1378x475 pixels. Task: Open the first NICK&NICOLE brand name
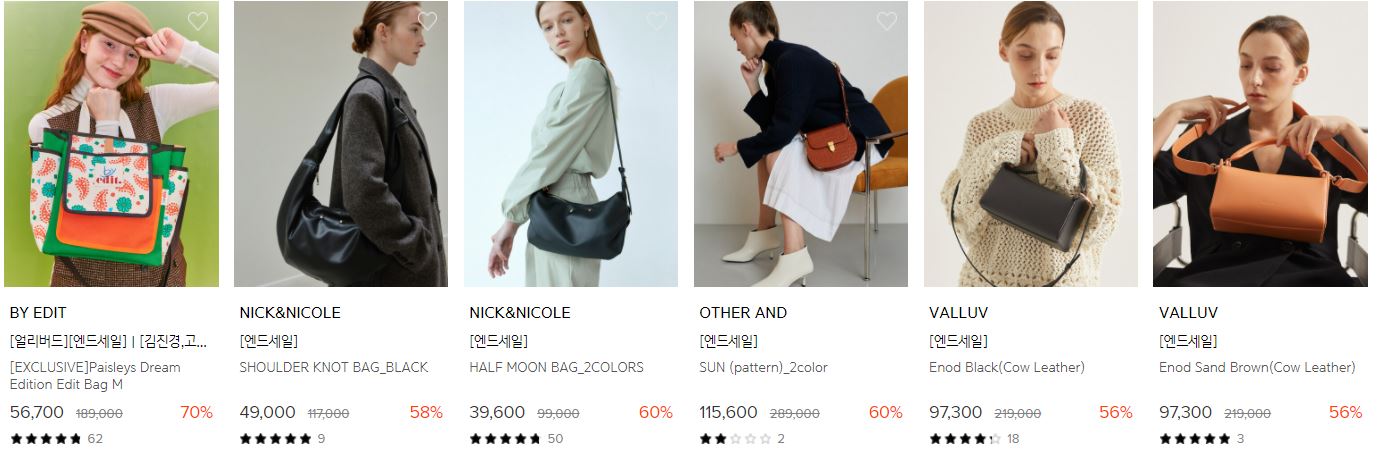click(290, 313)
